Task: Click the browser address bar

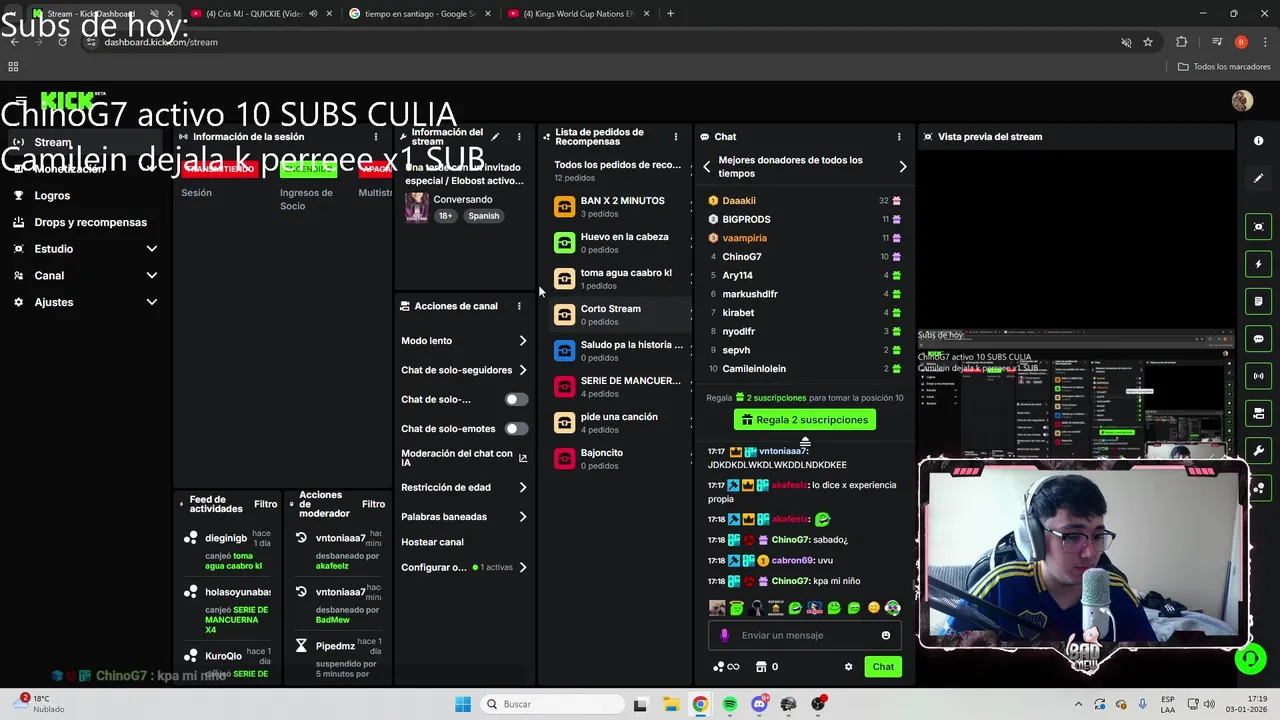Action: [600, 42]
